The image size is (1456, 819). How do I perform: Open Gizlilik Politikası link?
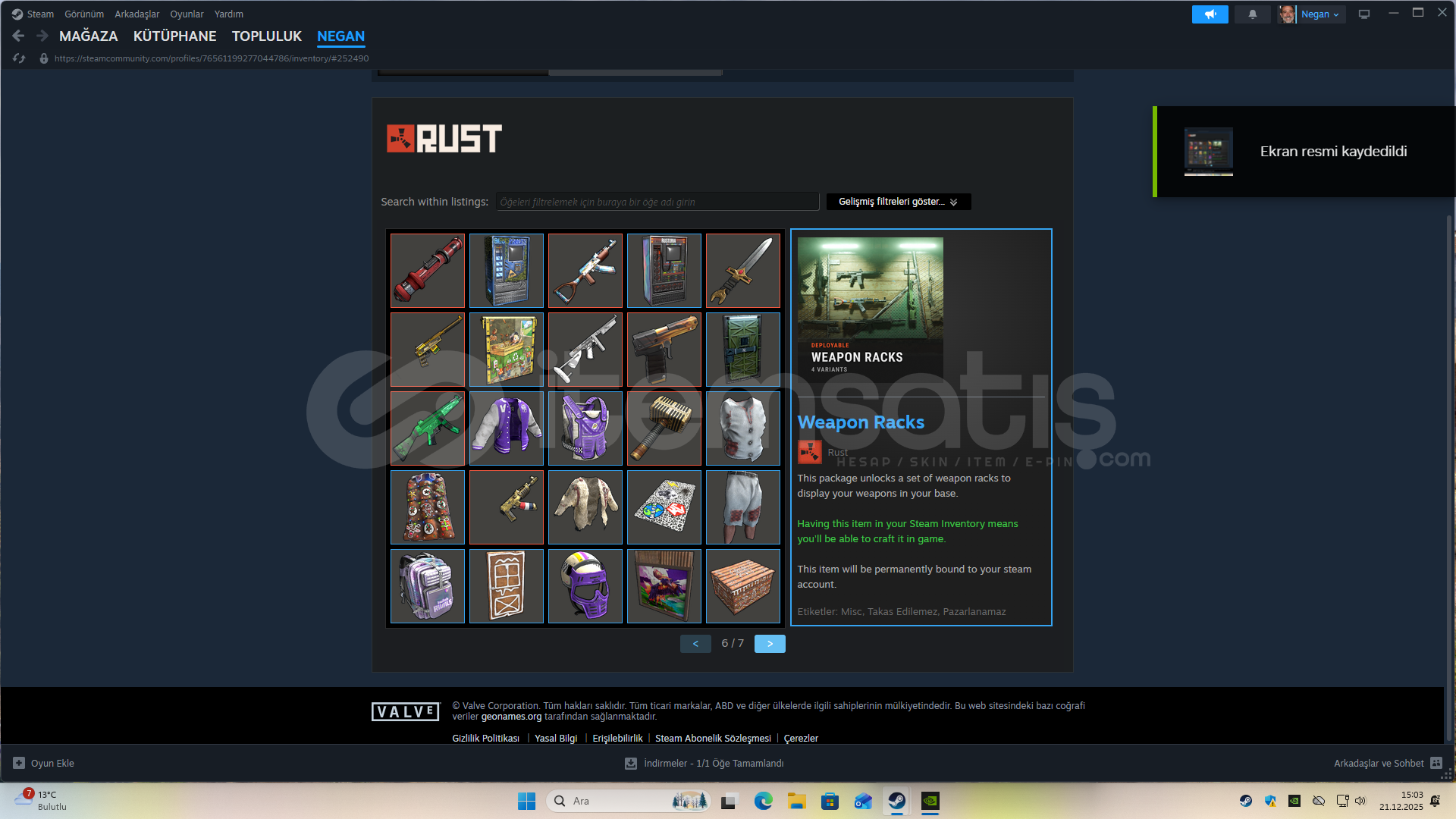click(x=485, y=739)
